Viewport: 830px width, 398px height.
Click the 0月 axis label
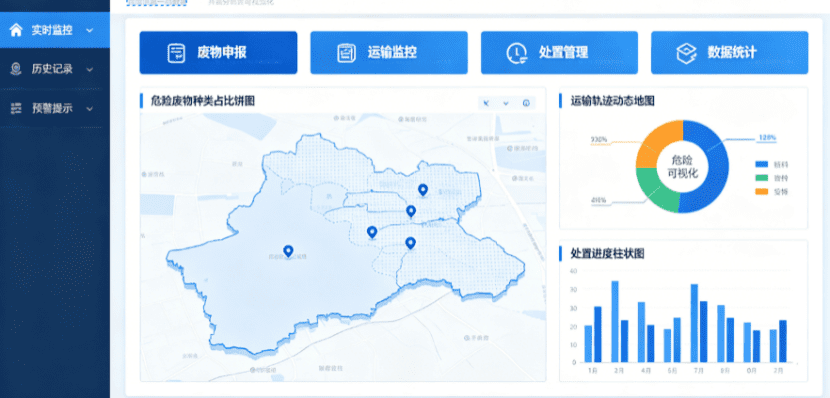[x=752, y=370]
